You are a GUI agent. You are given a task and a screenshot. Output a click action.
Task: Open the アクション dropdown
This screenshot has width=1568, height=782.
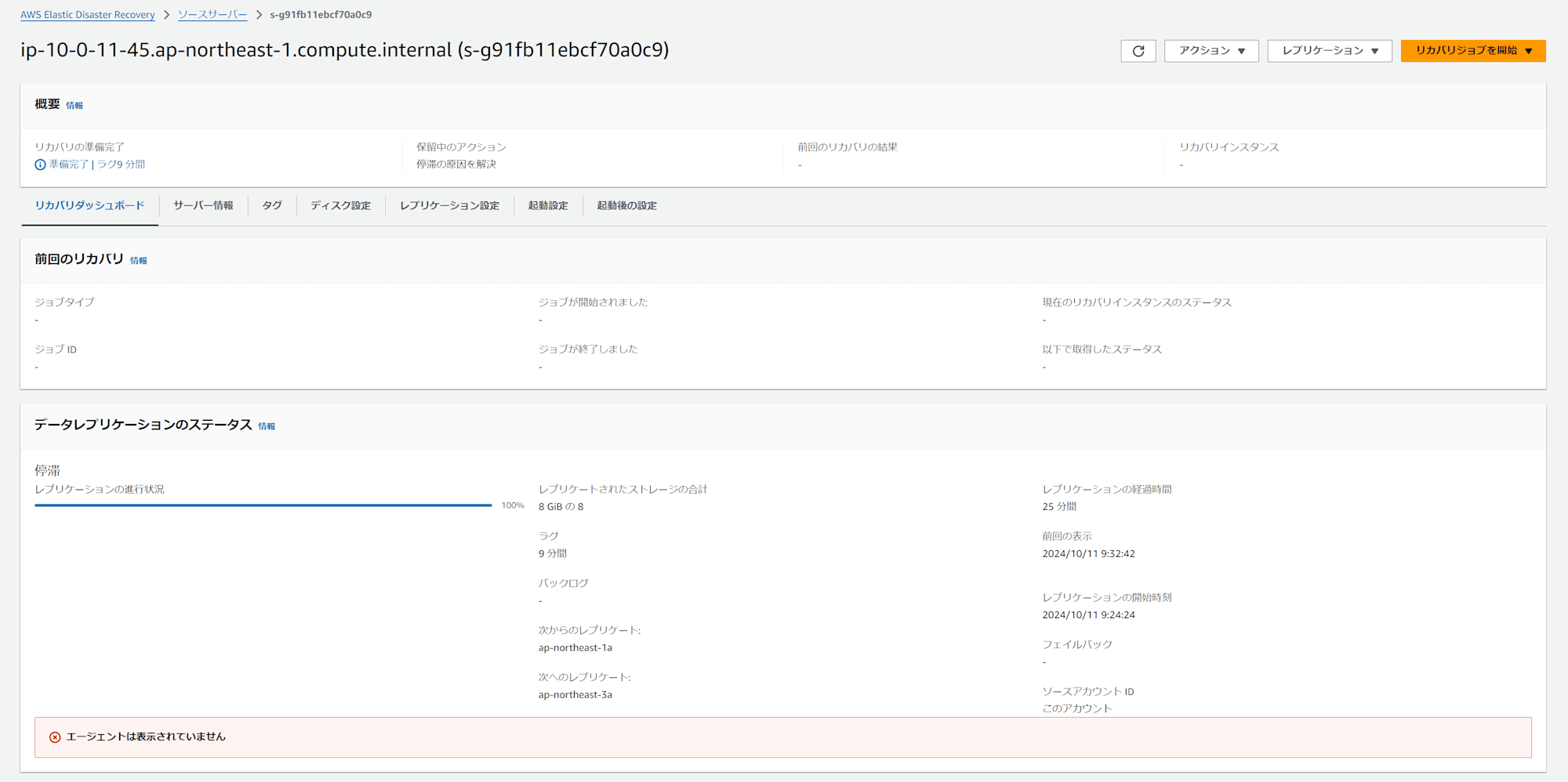pyautogui.click(x=1211, y=51)
